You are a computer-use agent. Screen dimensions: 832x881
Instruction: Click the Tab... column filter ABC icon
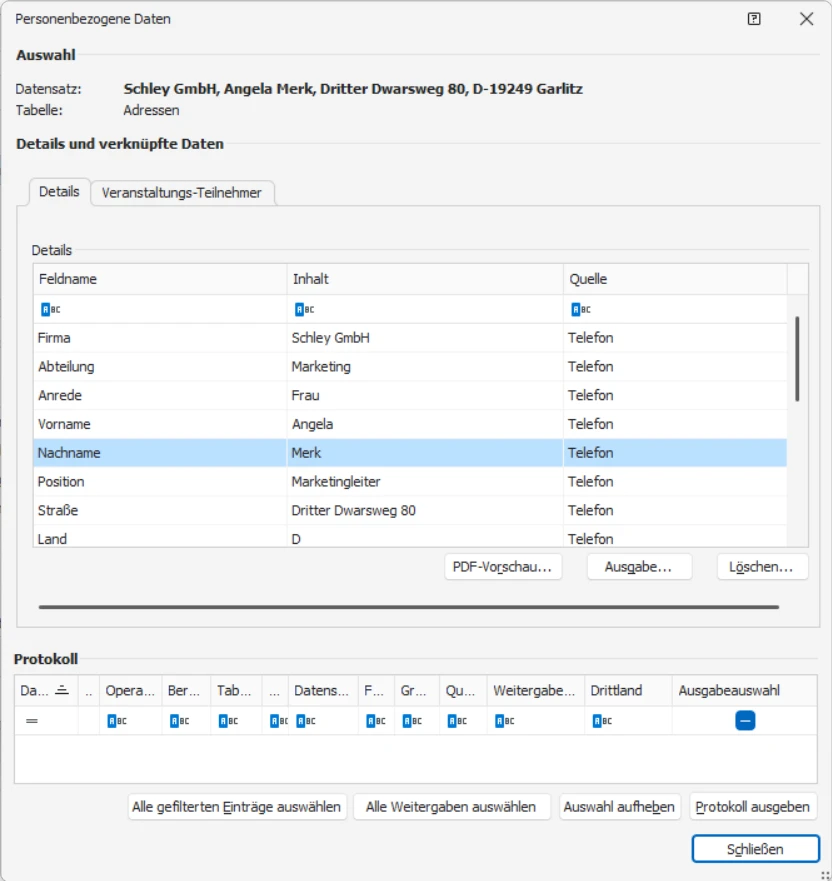click(x=228, y=721)
